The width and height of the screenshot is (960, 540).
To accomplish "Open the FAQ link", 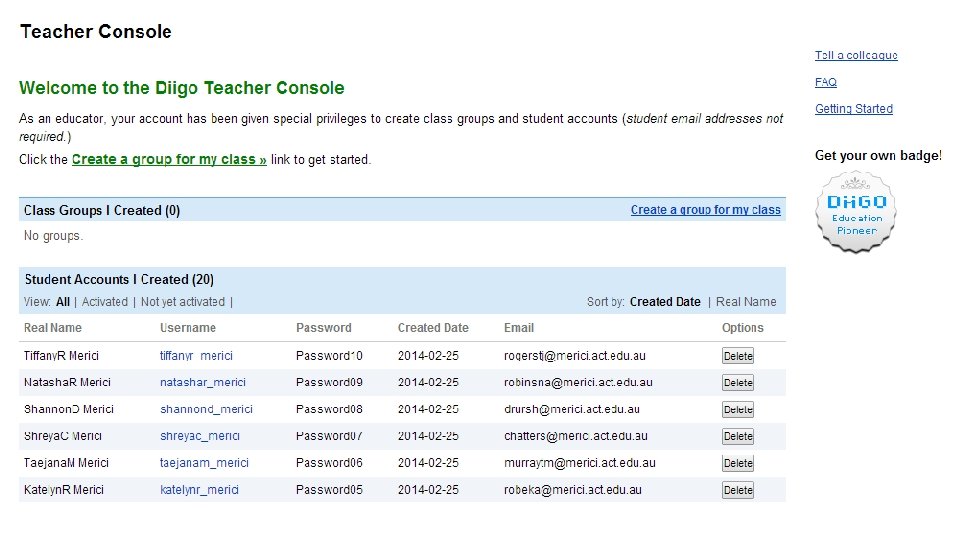I will (825, 82).
